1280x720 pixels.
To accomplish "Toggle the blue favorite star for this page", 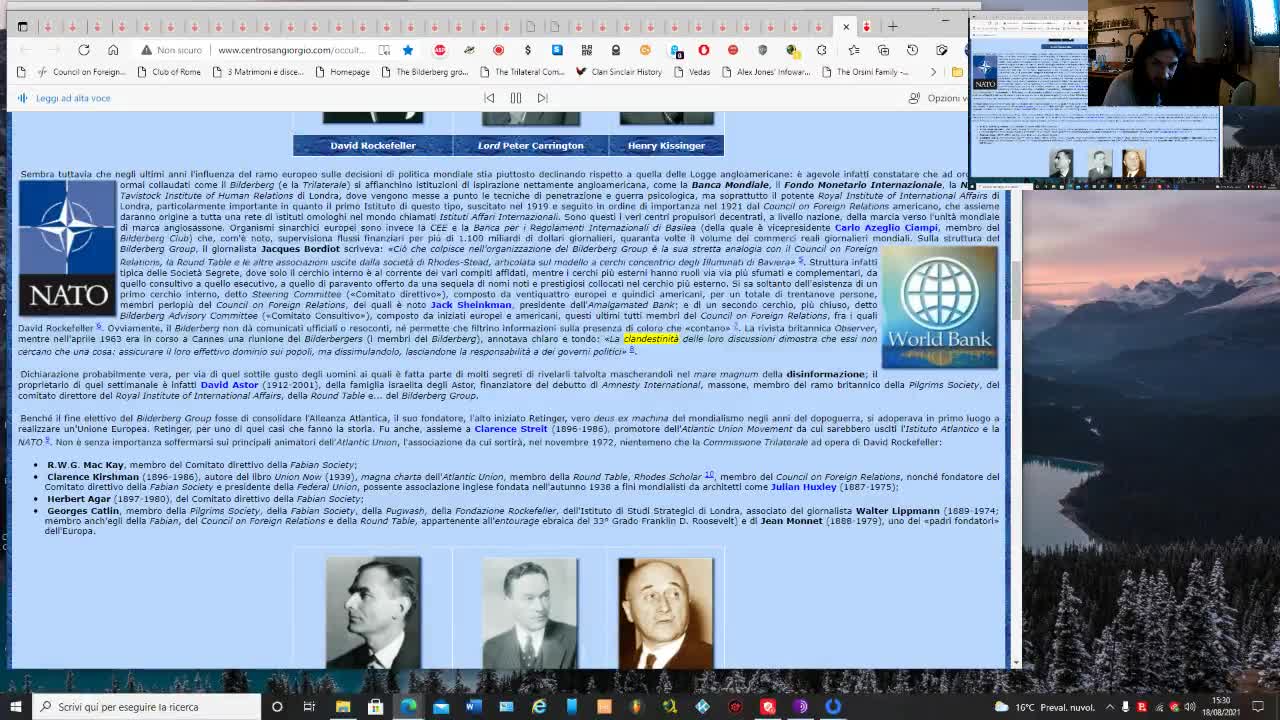I will click(408, 50).
